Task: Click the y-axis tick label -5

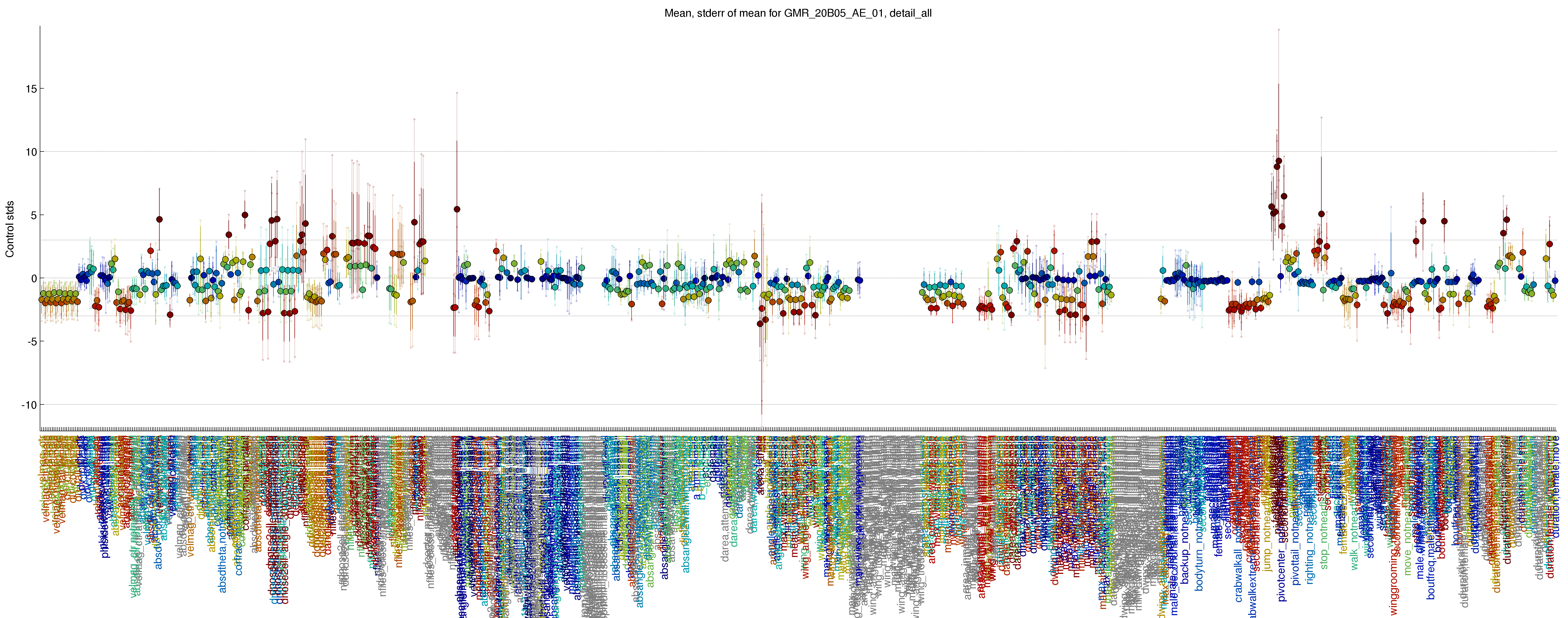Action: (x=32, y=342)
